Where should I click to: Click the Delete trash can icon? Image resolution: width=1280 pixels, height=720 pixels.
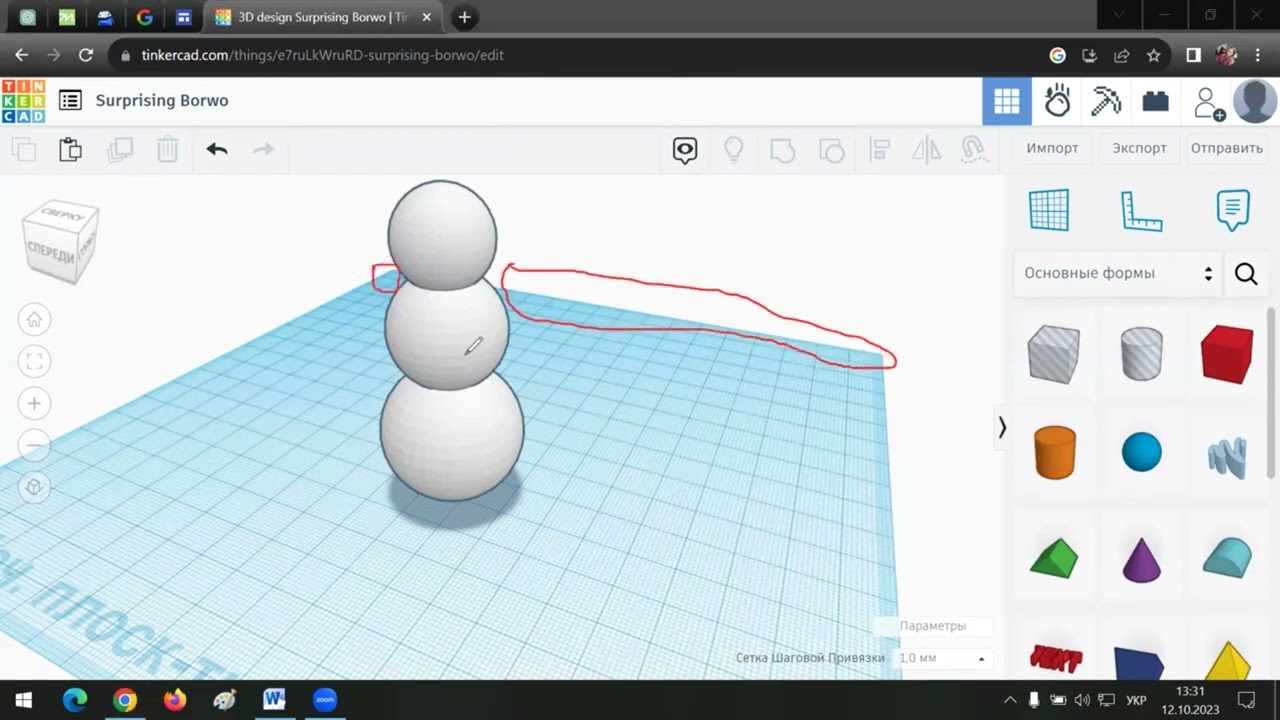[167, 150]
